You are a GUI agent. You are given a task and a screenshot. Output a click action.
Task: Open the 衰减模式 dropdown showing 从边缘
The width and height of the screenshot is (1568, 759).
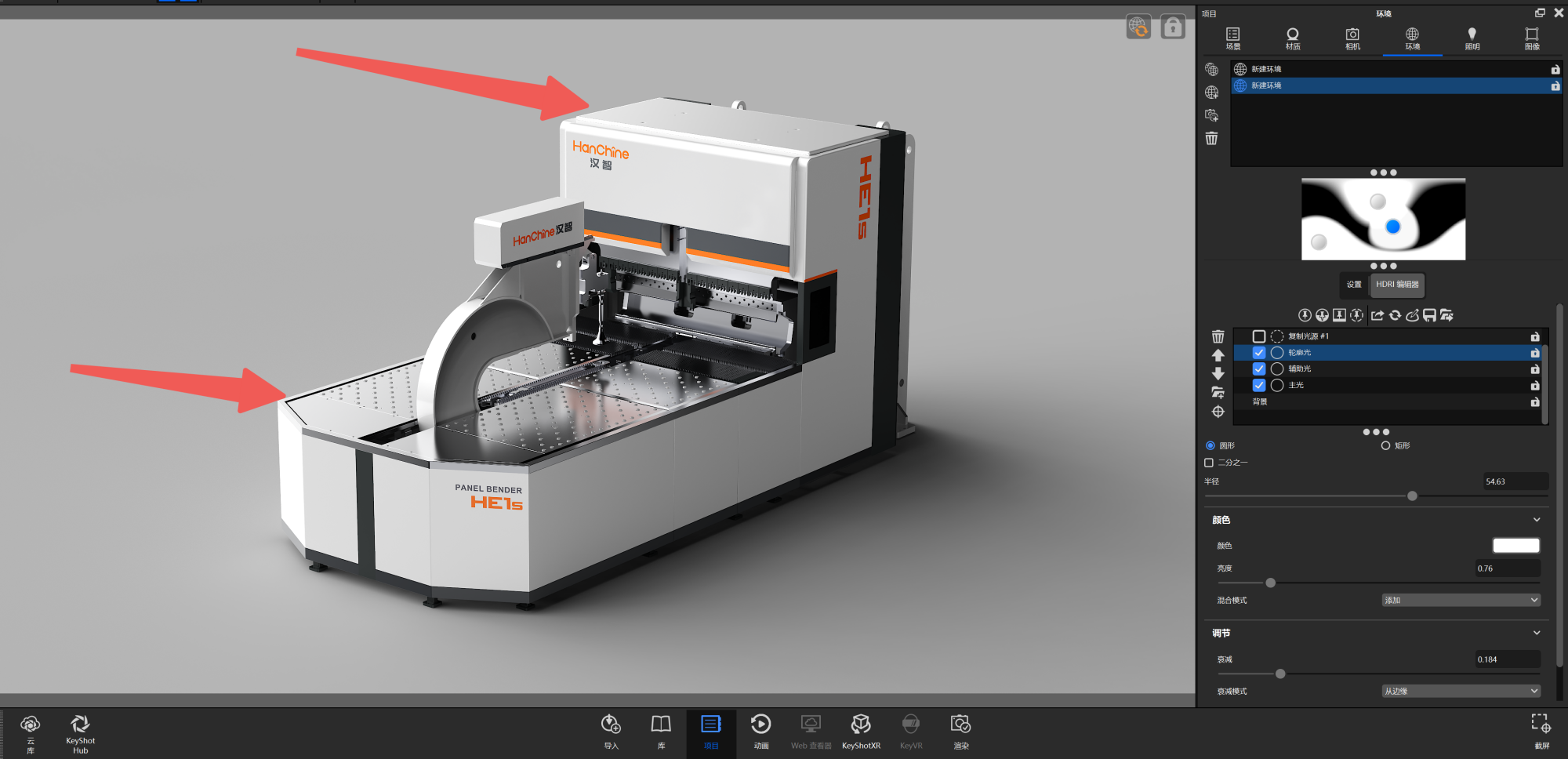coord(1461,691)
